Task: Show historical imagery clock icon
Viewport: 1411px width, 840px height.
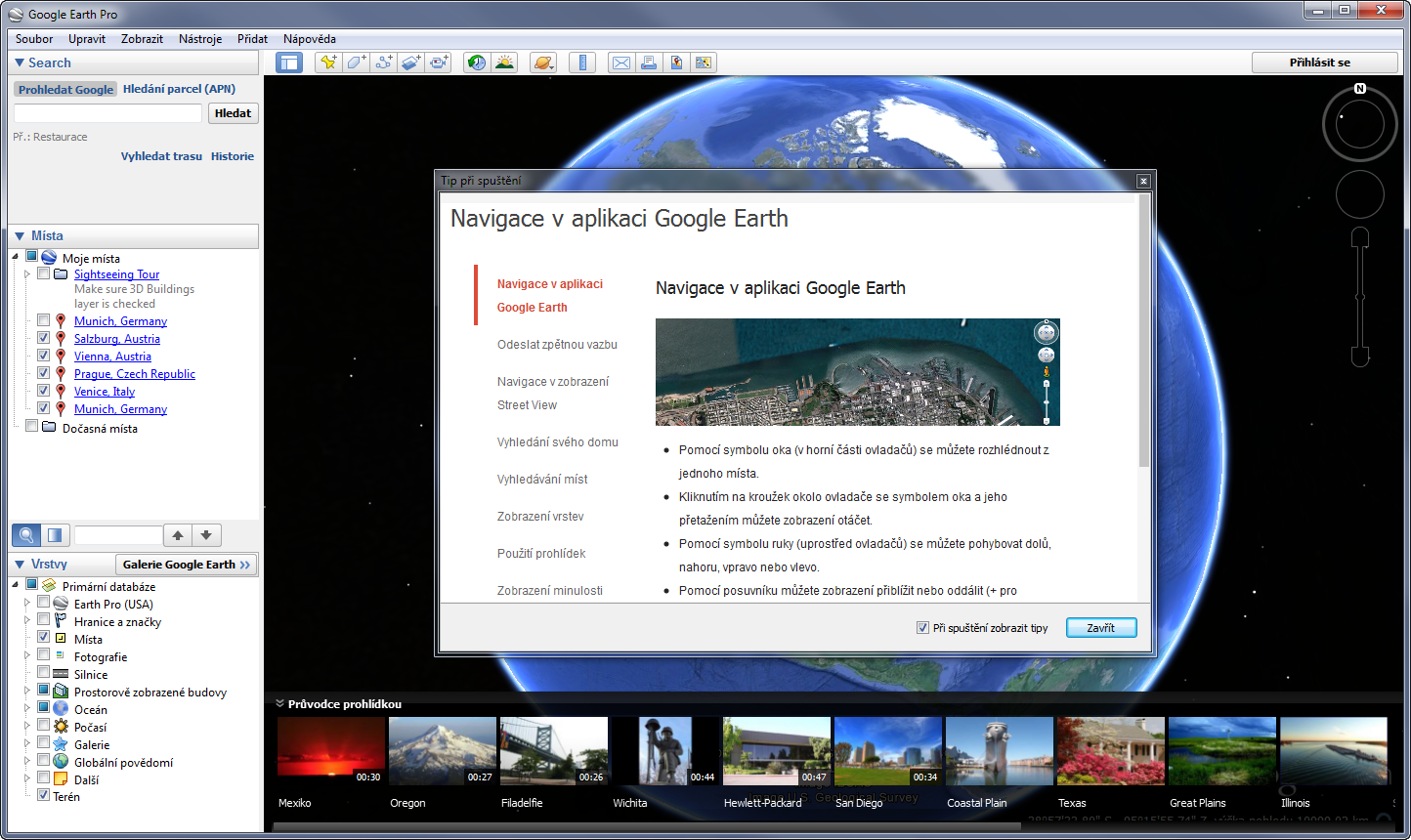Action: [477, 63]
